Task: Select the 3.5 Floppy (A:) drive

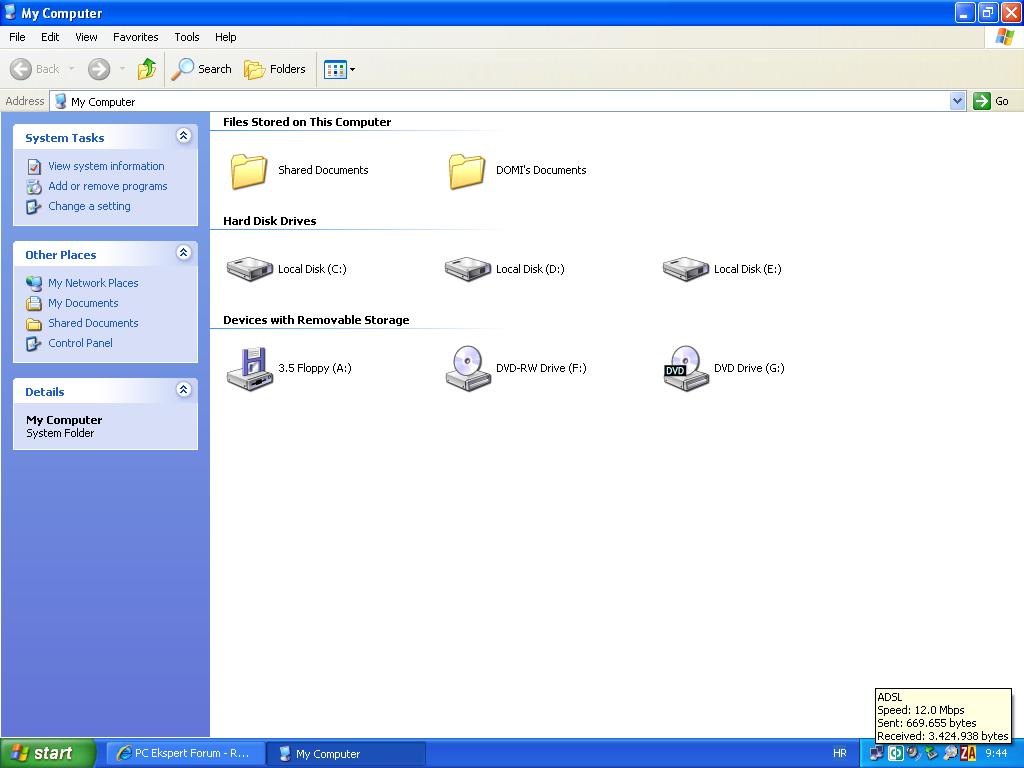Action: pos(249,368)
